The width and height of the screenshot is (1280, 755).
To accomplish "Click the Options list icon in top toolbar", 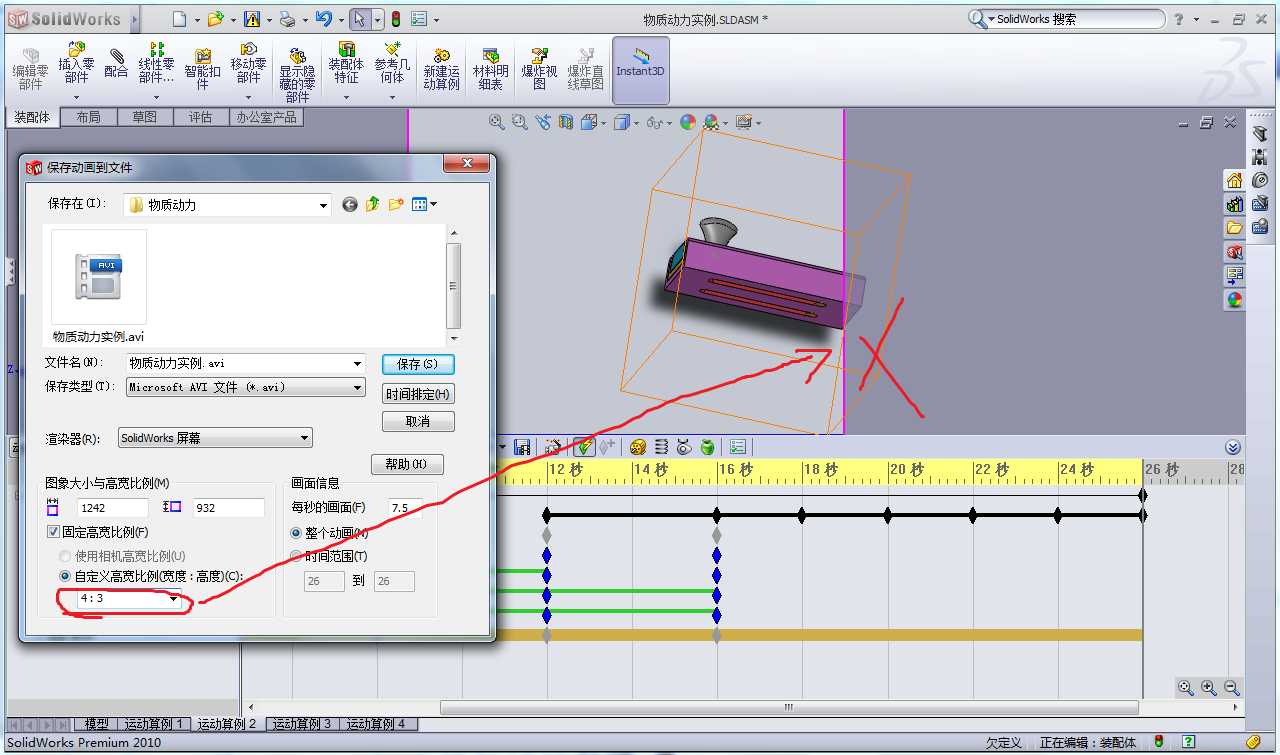I will [419, 19].
